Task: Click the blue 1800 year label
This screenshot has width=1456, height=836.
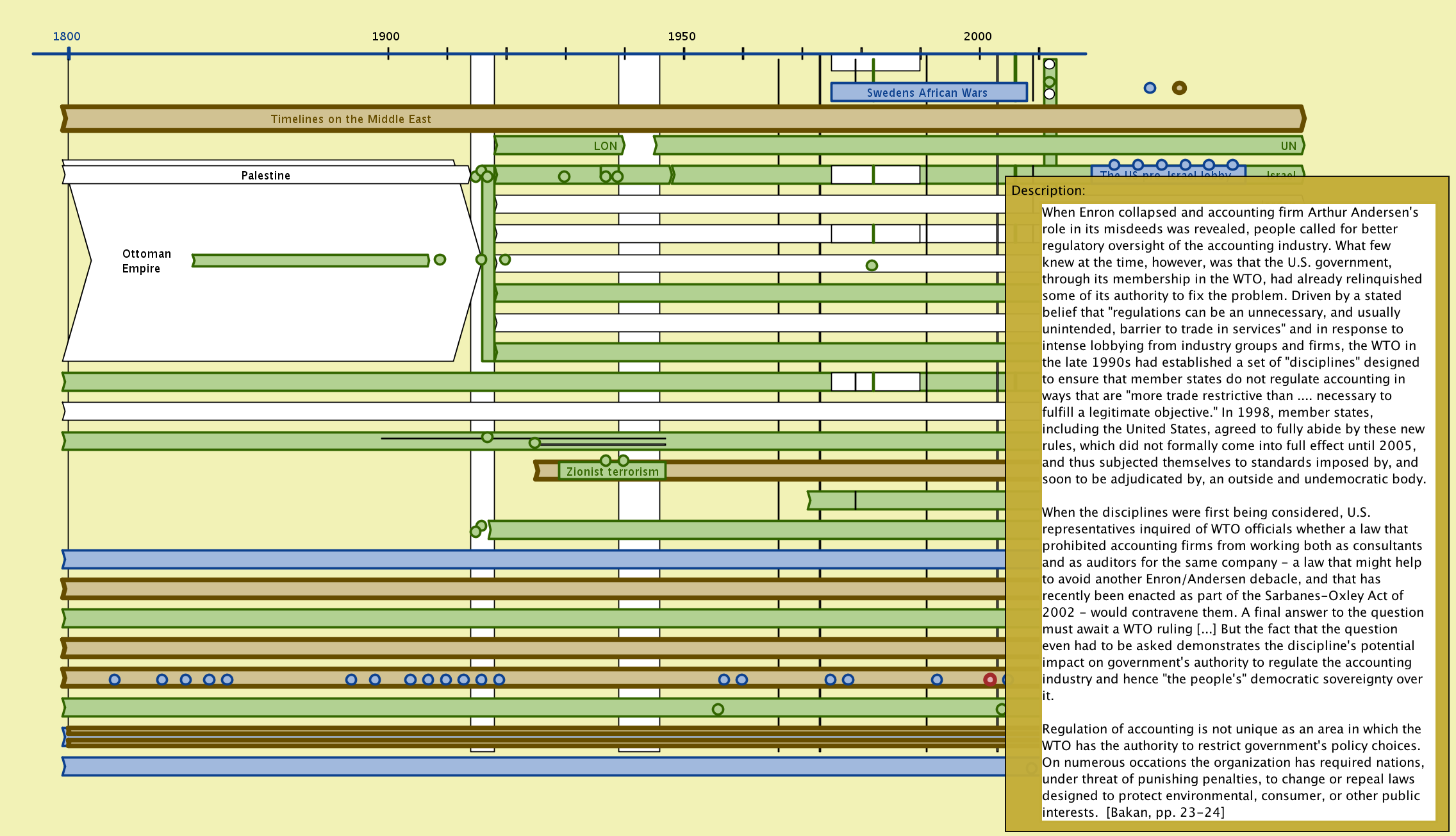Action: pyautogui.click(x=67, y=37)
